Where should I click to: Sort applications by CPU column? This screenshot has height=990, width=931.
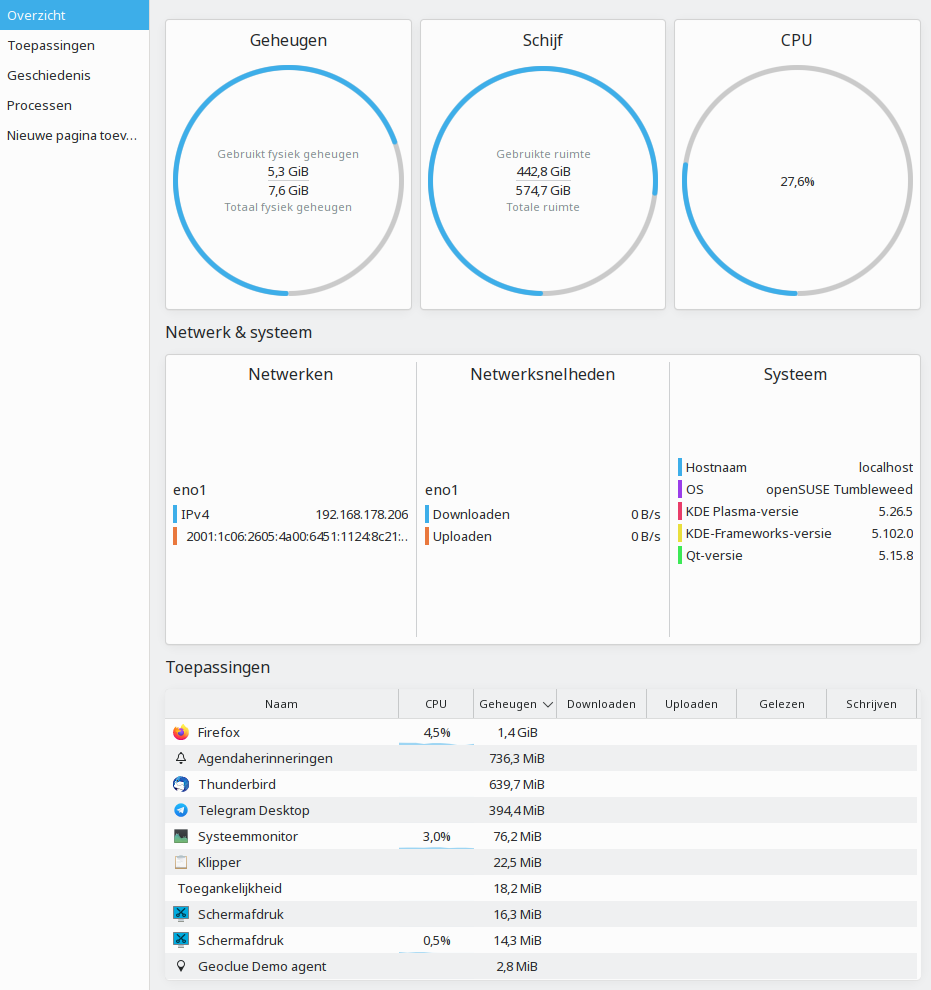(x=436, y=704)
